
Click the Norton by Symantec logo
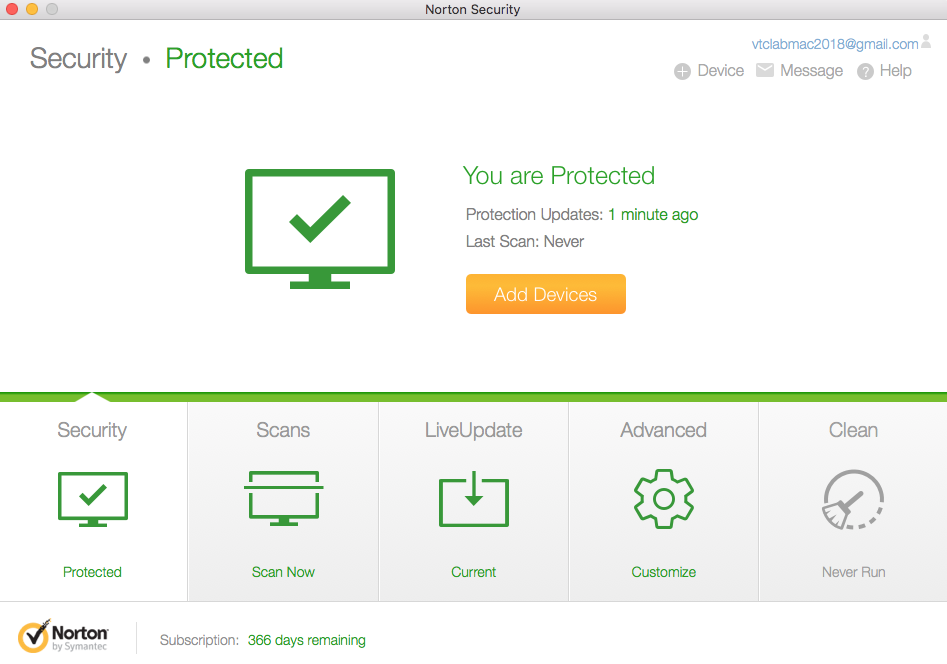pyautogui.click(x=63, y=637)
